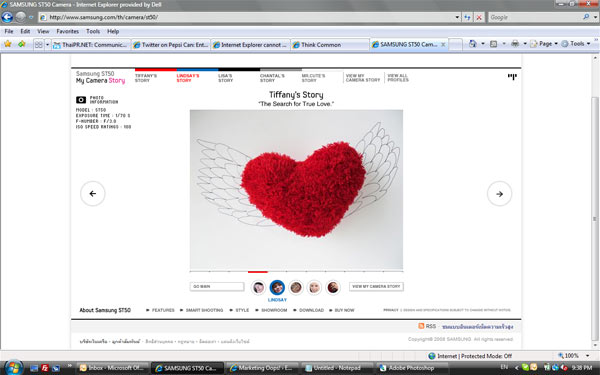
Task: Open the Tools menu in menu bar
Action: (x=93, y=31)
